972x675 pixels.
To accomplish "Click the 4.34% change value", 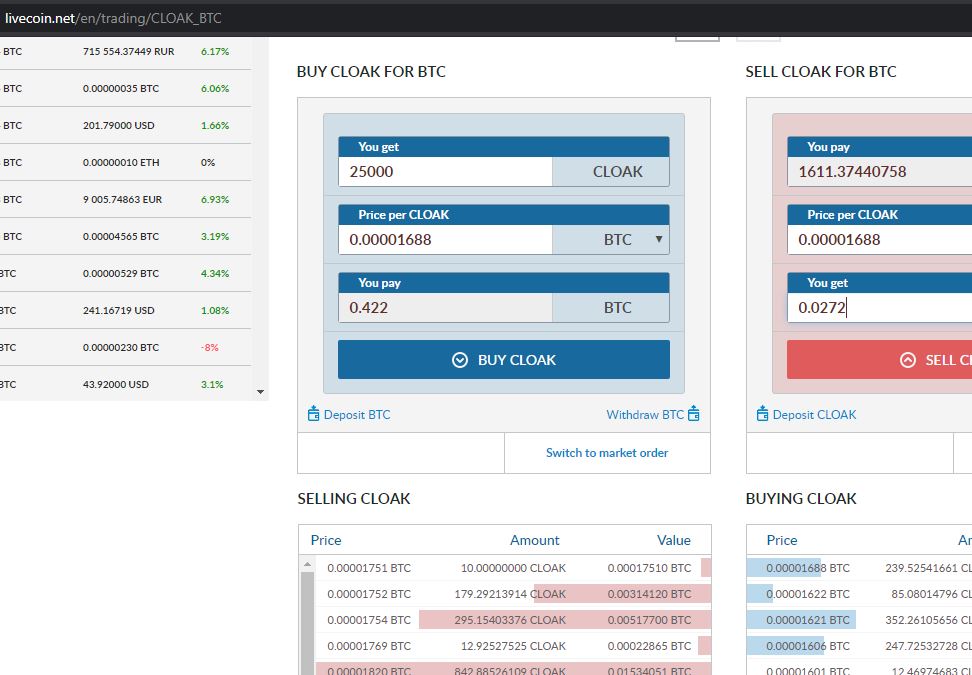I will tap(214, 273).
